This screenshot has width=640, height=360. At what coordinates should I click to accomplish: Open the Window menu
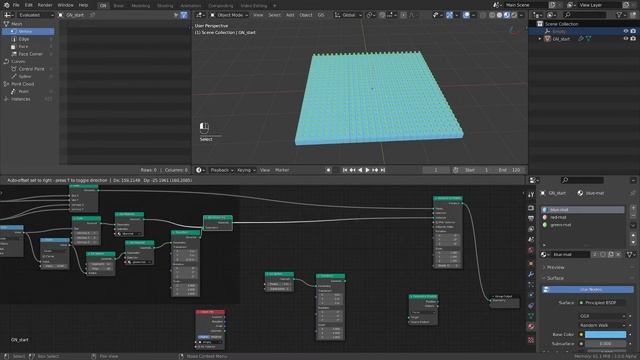(x=65, y=5)
